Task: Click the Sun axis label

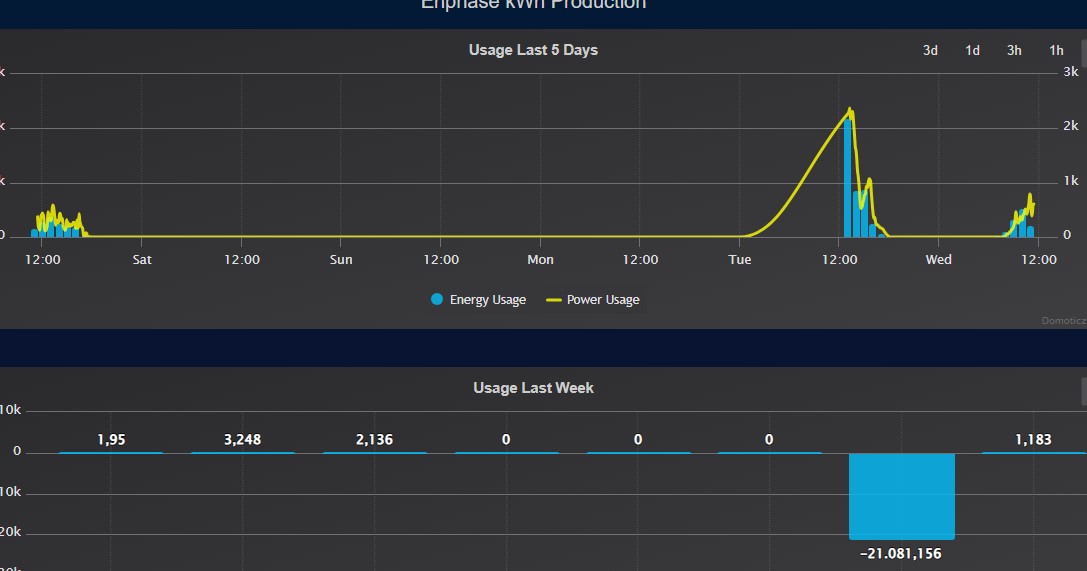Action: 341,259
